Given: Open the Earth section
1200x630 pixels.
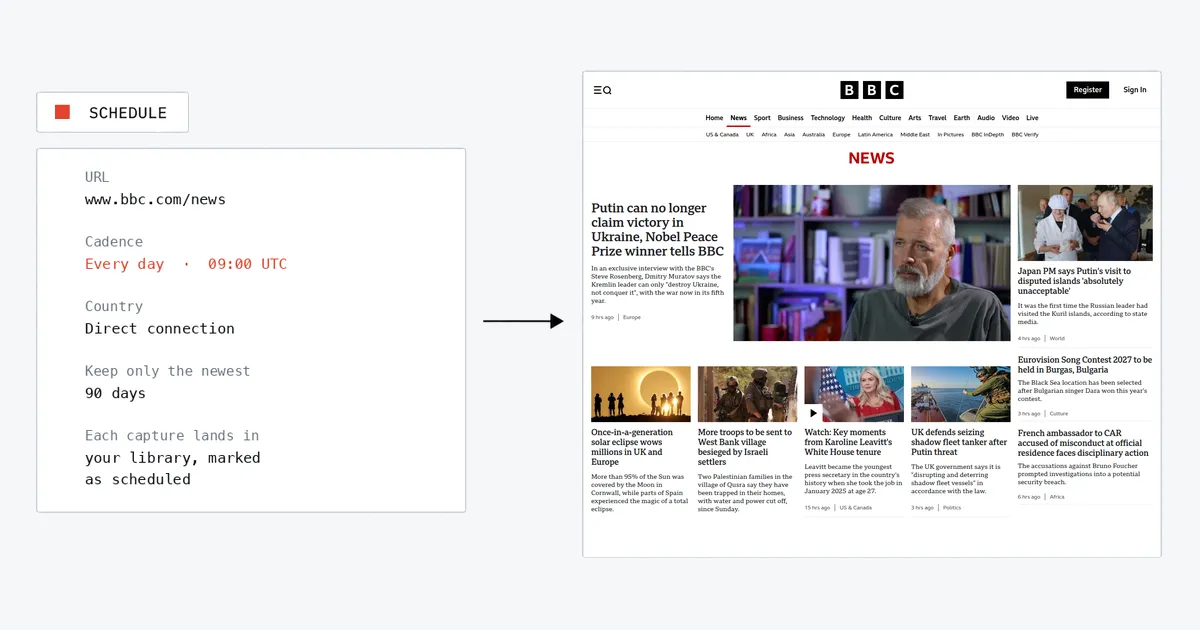Looking at the screenshot, I should point(962,118).
